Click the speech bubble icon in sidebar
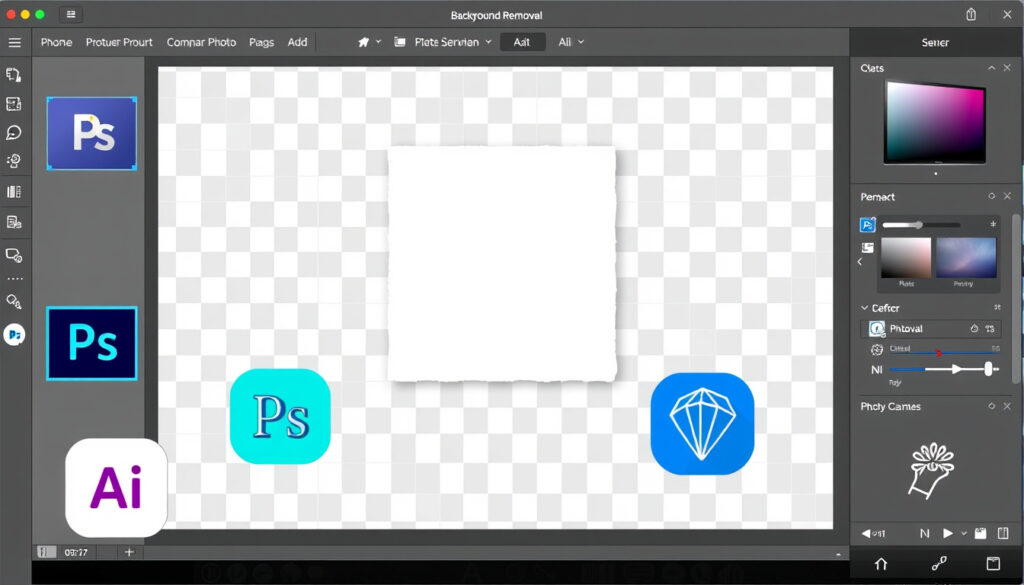Screen dimensions: 1024x585 14,133
